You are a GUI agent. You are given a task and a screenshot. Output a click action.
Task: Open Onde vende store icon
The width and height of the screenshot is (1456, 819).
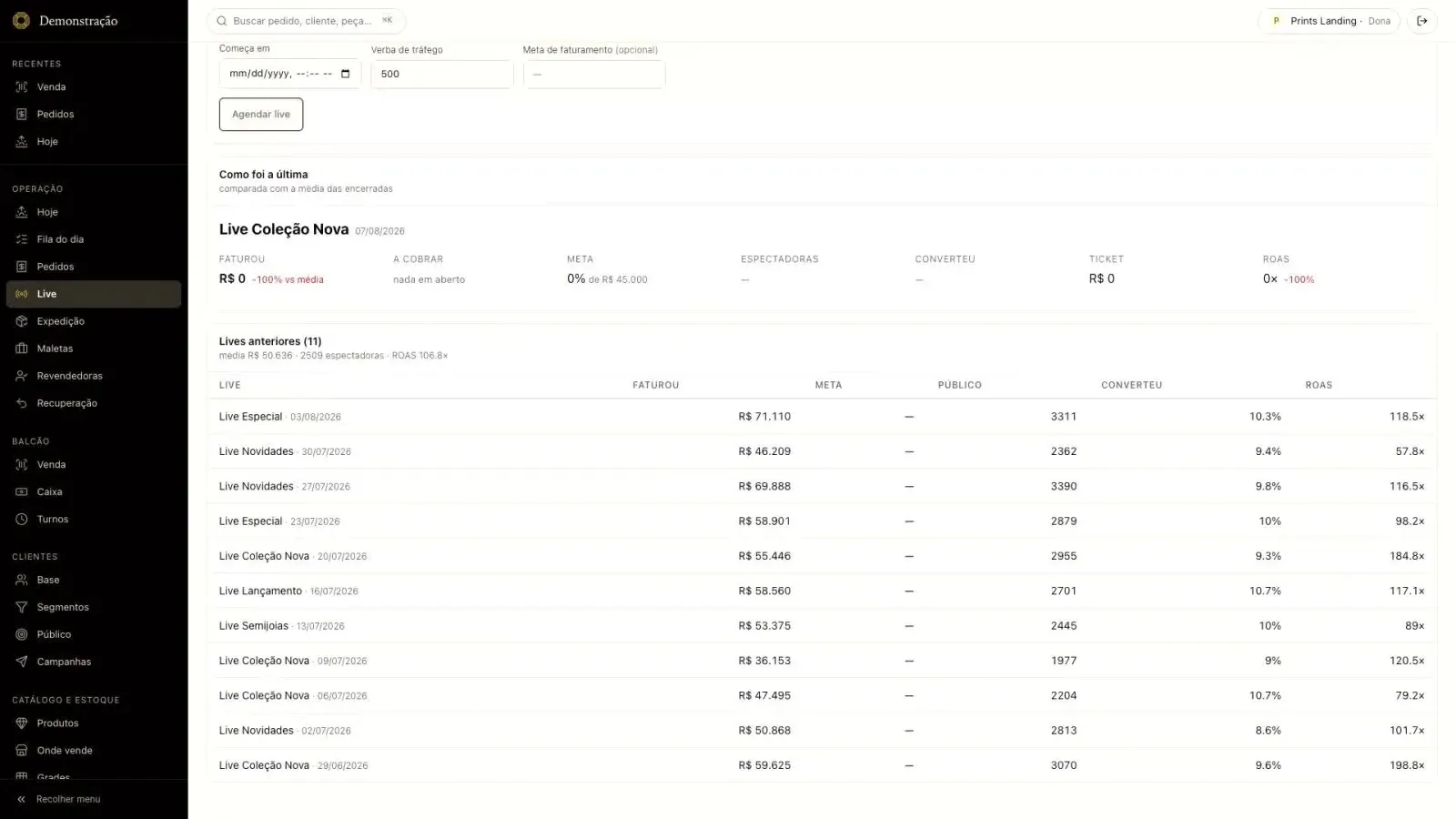[22, 751]
